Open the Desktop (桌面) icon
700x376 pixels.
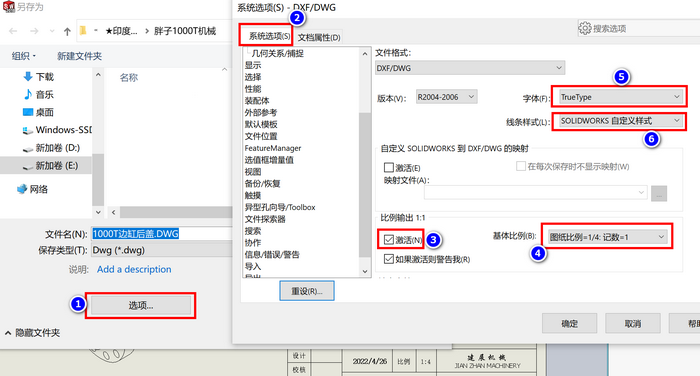click(x=28, y=112)
